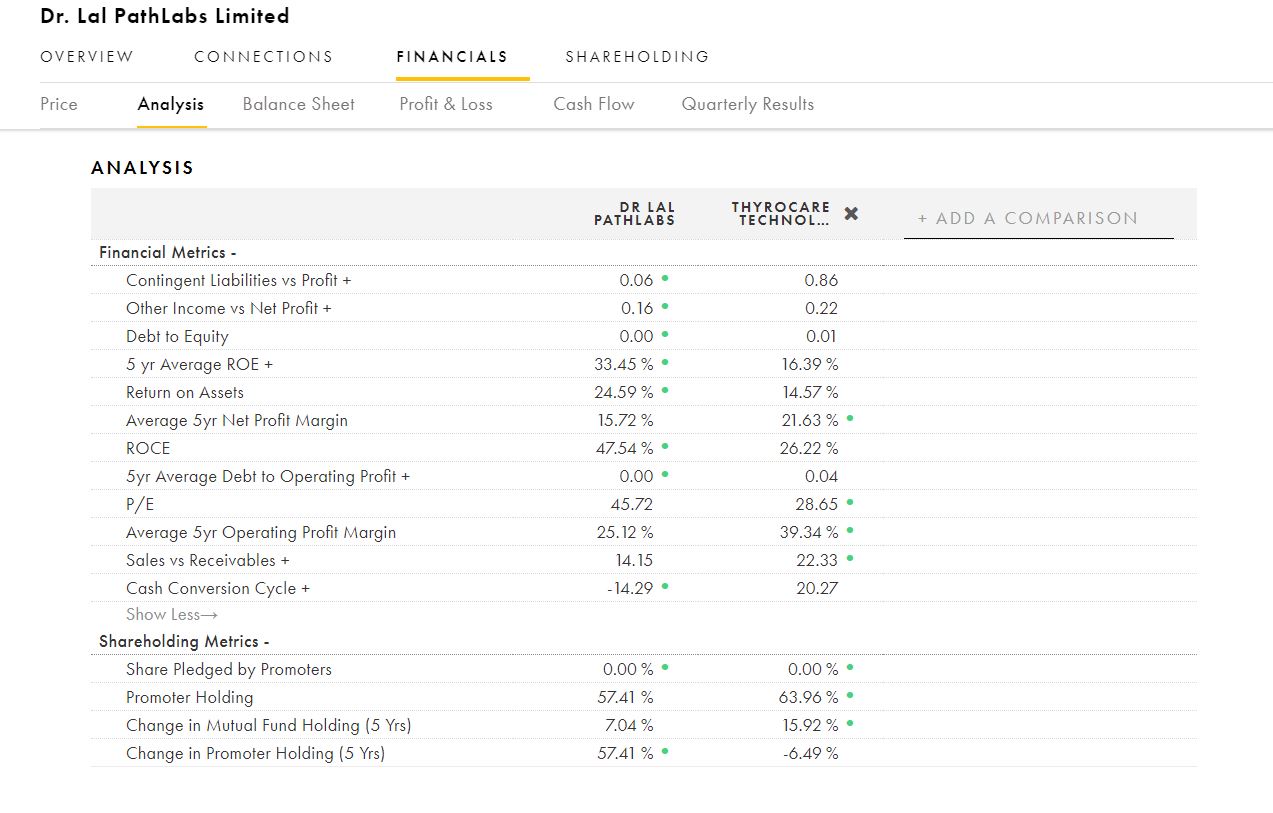This screenshot has height=813, width=1273.
Task: Switch to the Connections tab
Action: pos(263,57)
